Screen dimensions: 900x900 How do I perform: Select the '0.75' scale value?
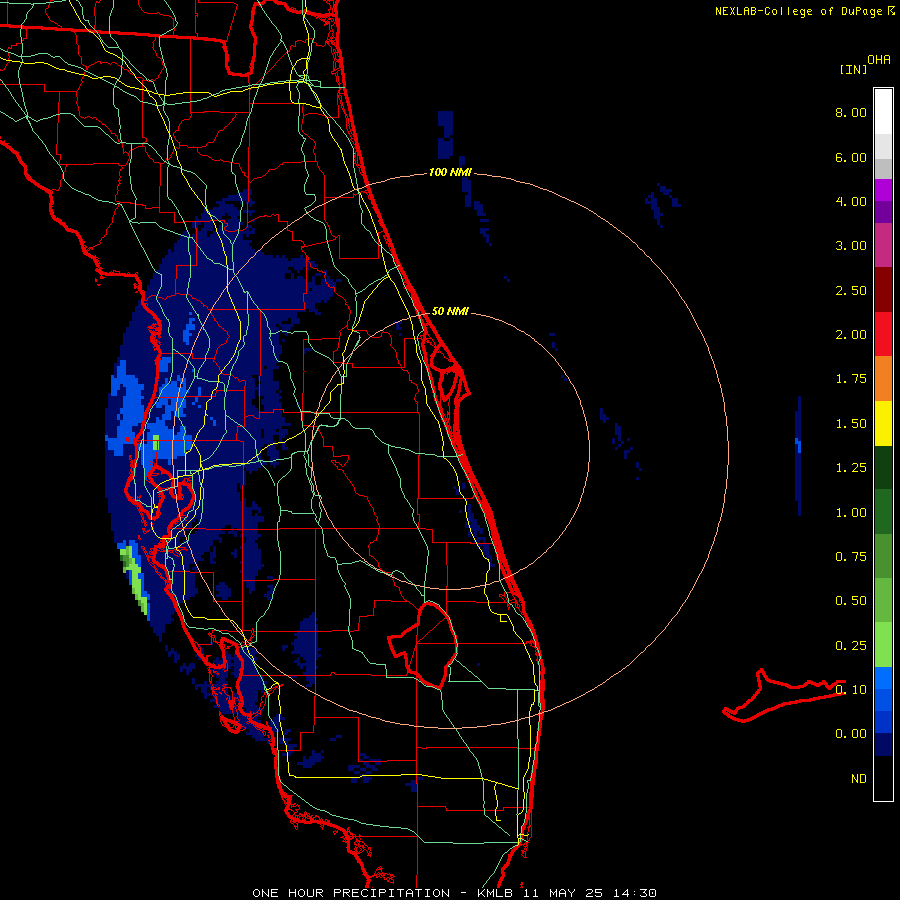coord(851,557)
